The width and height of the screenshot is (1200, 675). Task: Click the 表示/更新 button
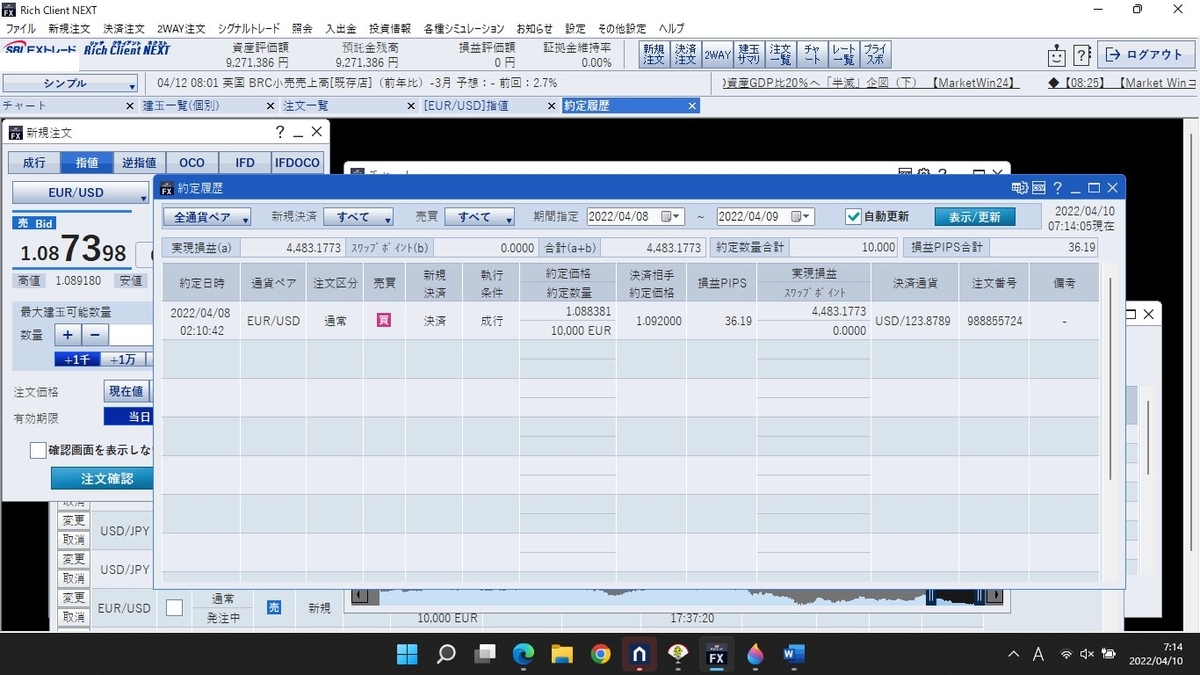(x=975, y=217)
